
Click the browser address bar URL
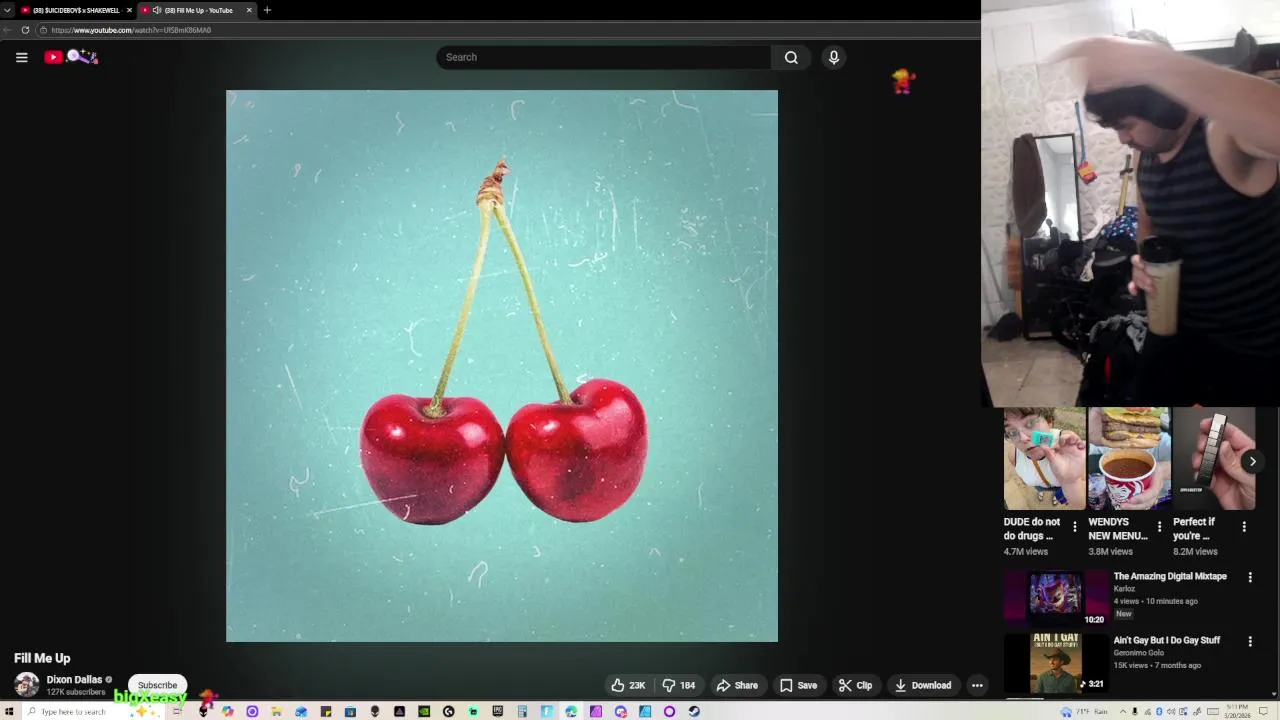point(131,30)
